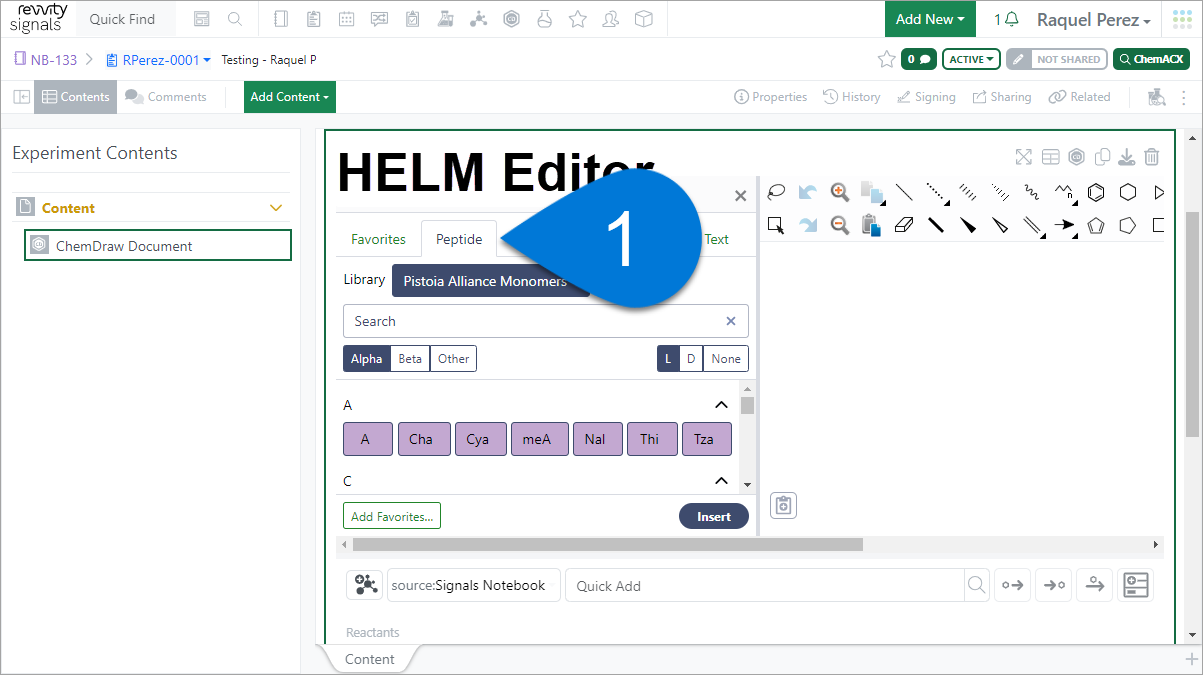Select the dashed bond tool
The width and height of the screenshot is (1203, 675).
[x=936, y=192]
